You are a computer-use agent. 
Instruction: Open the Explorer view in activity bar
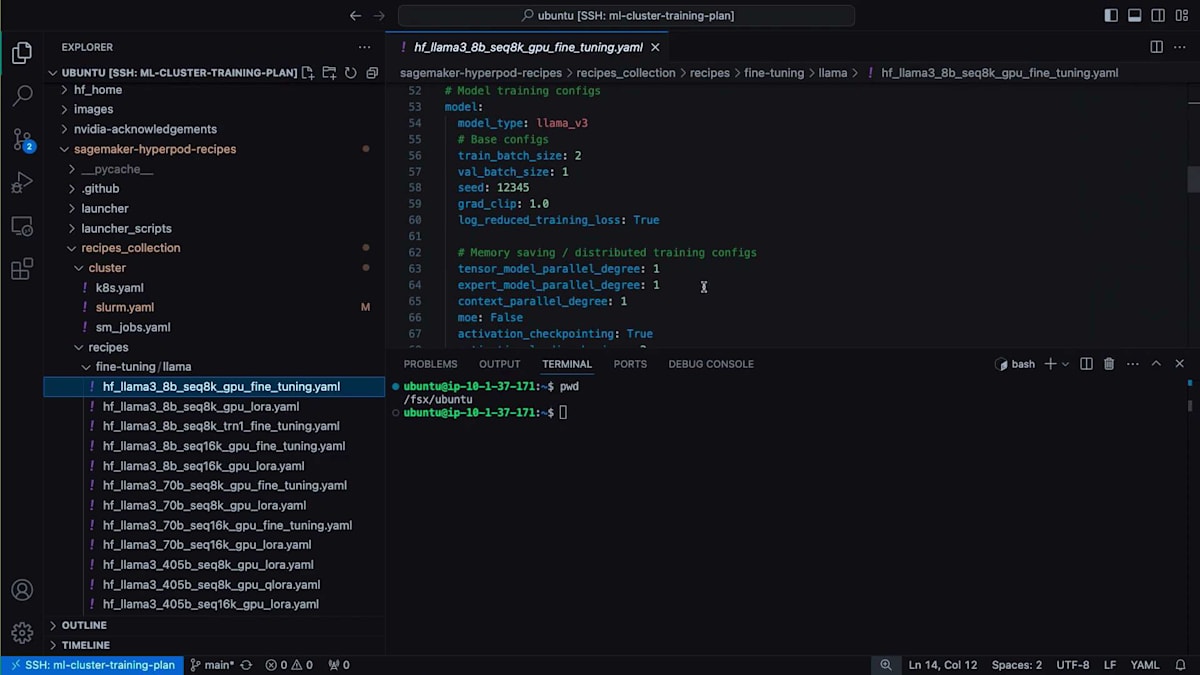pyautogui.click(x=22, y=53)
